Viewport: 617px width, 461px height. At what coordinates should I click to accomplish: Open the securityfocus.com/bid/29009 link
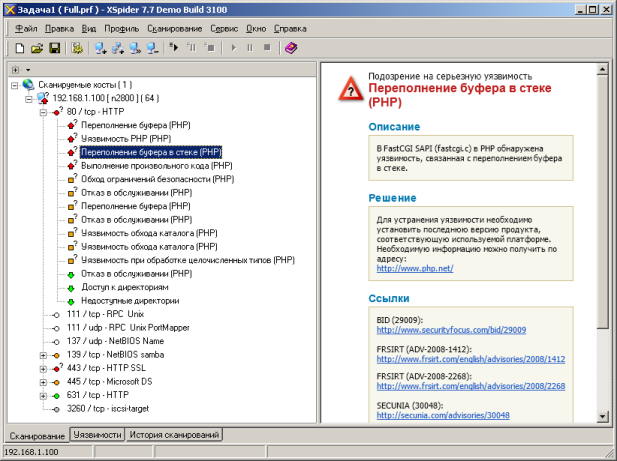pos(451,330)
